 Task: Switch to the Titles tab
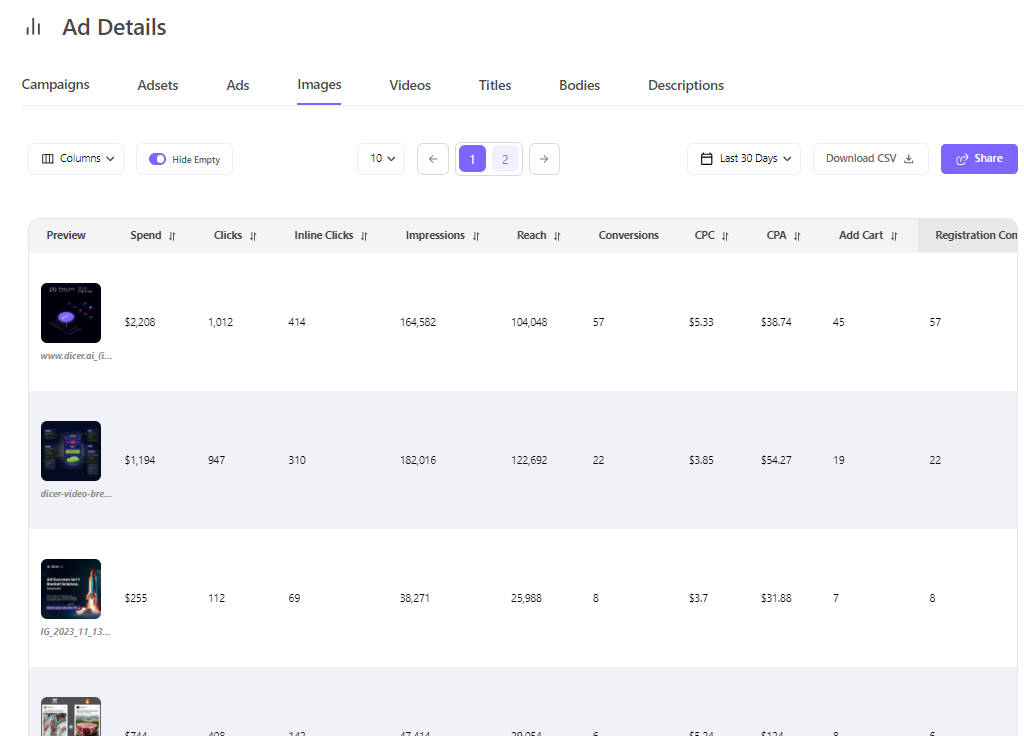[x=495, y=86]
